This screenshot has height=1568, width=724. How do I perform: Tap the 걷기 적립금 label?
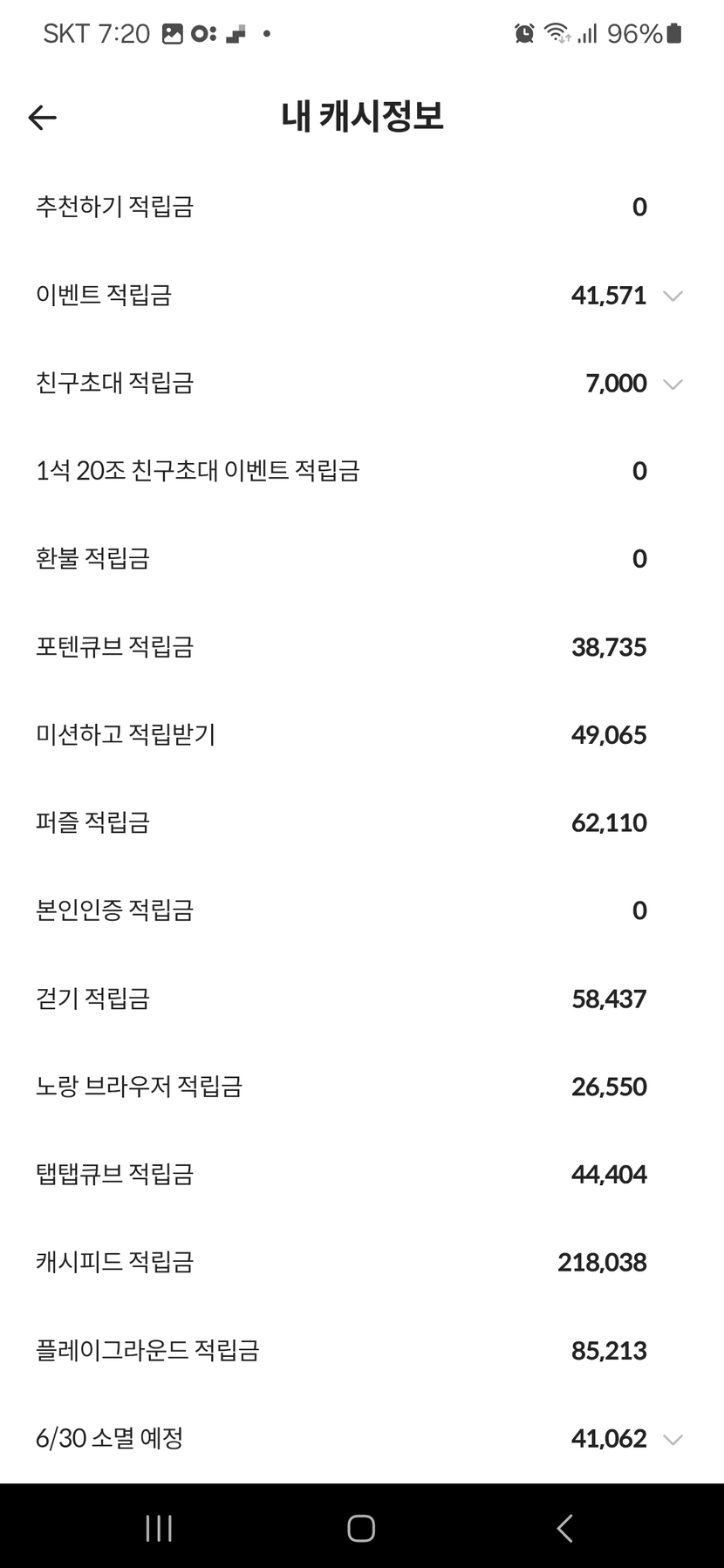tap(92, 999)
